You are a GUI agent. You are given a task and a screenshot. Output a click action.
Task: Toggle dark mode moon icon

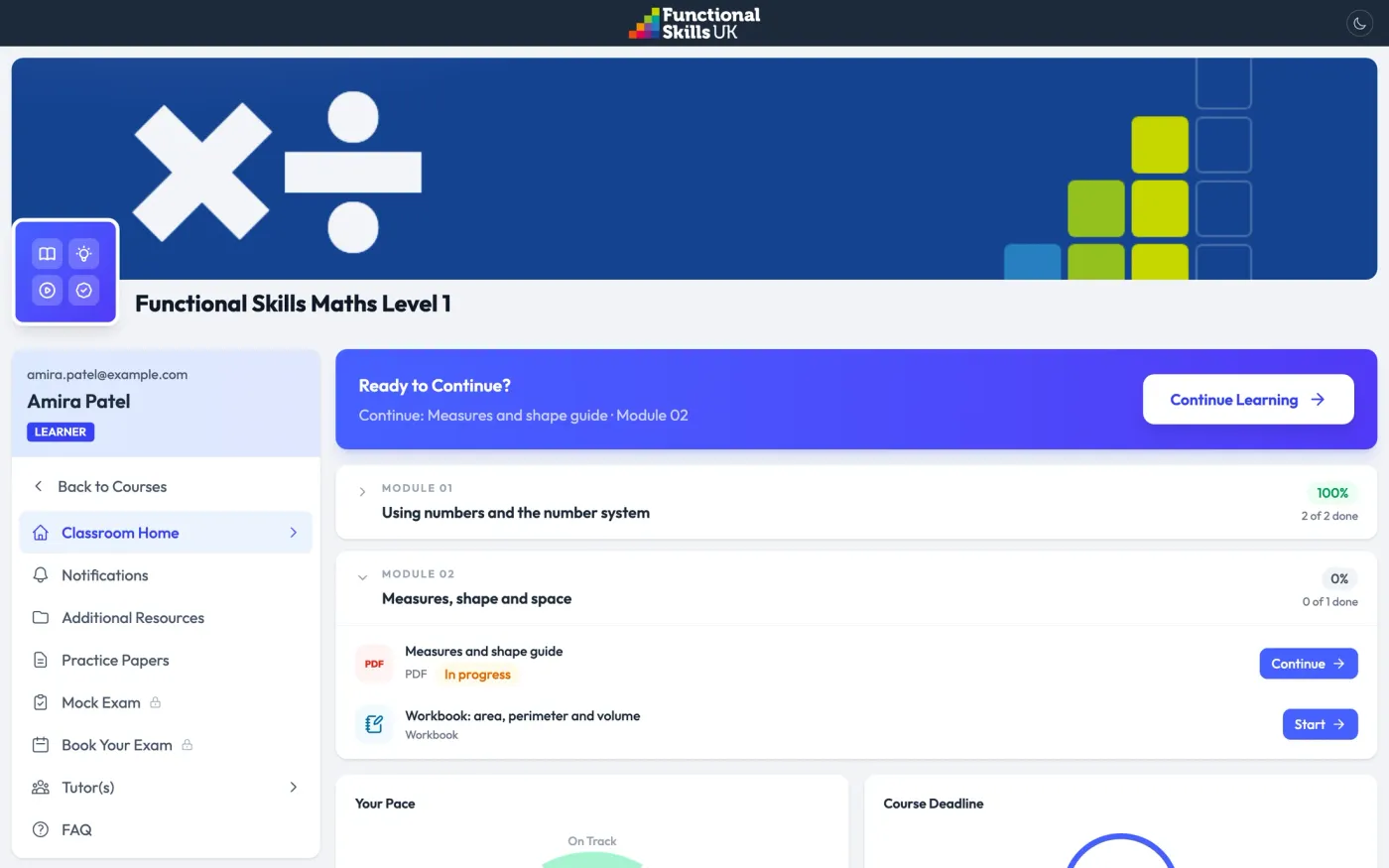coord(1359,23)
